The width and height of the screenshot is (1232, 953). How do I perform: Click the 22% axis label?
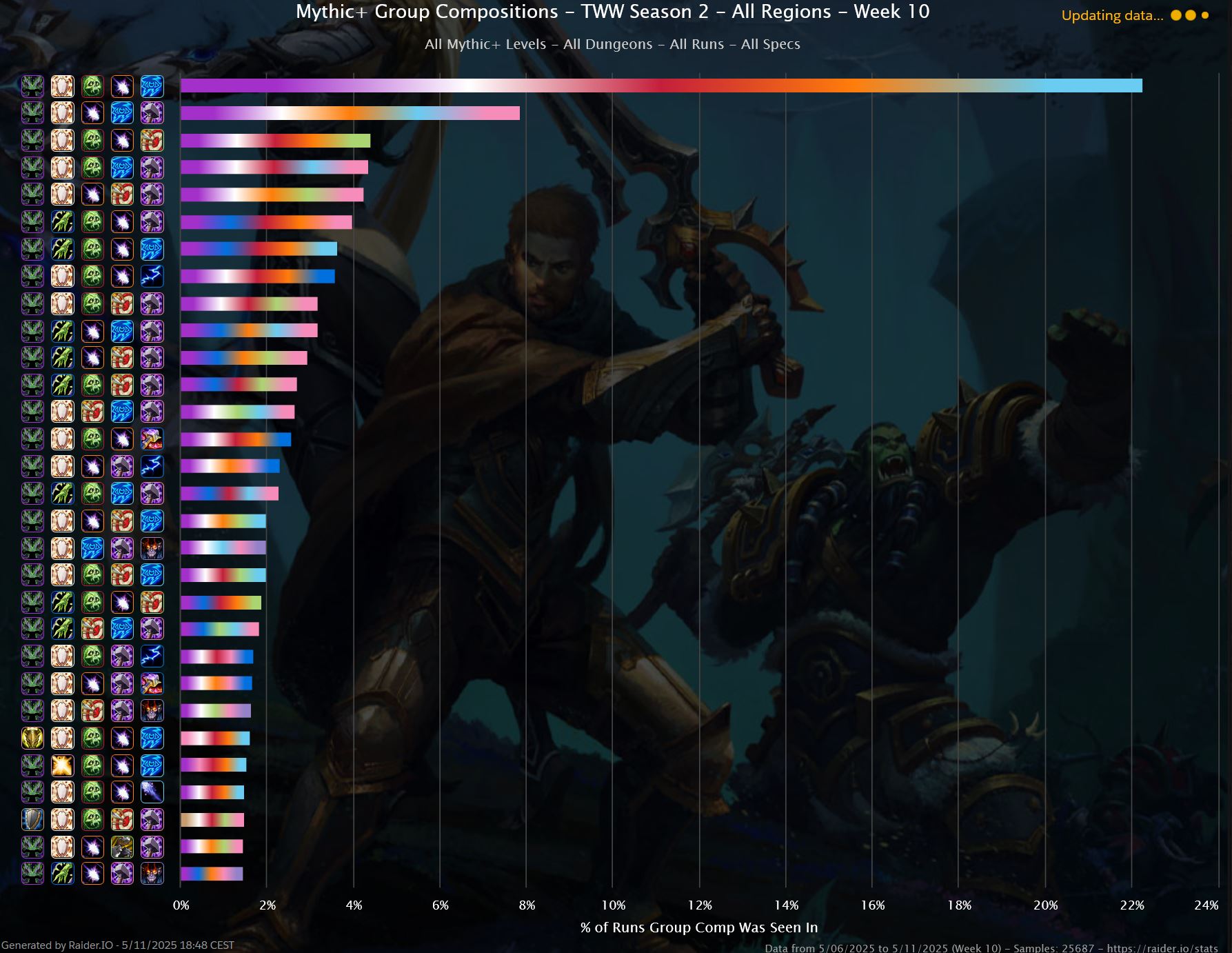pos(1132,905)
